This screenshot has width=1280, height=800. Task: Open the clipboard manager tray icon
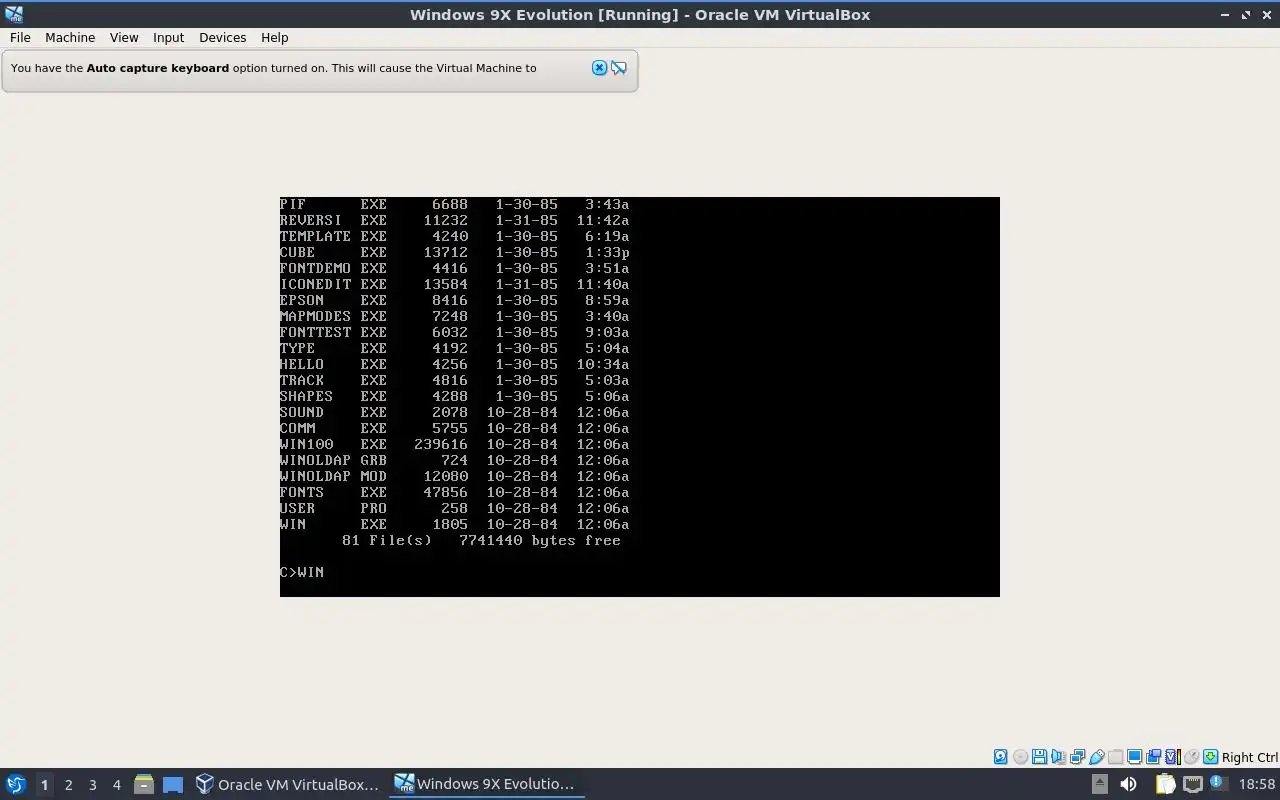[x=1166, y=784]
